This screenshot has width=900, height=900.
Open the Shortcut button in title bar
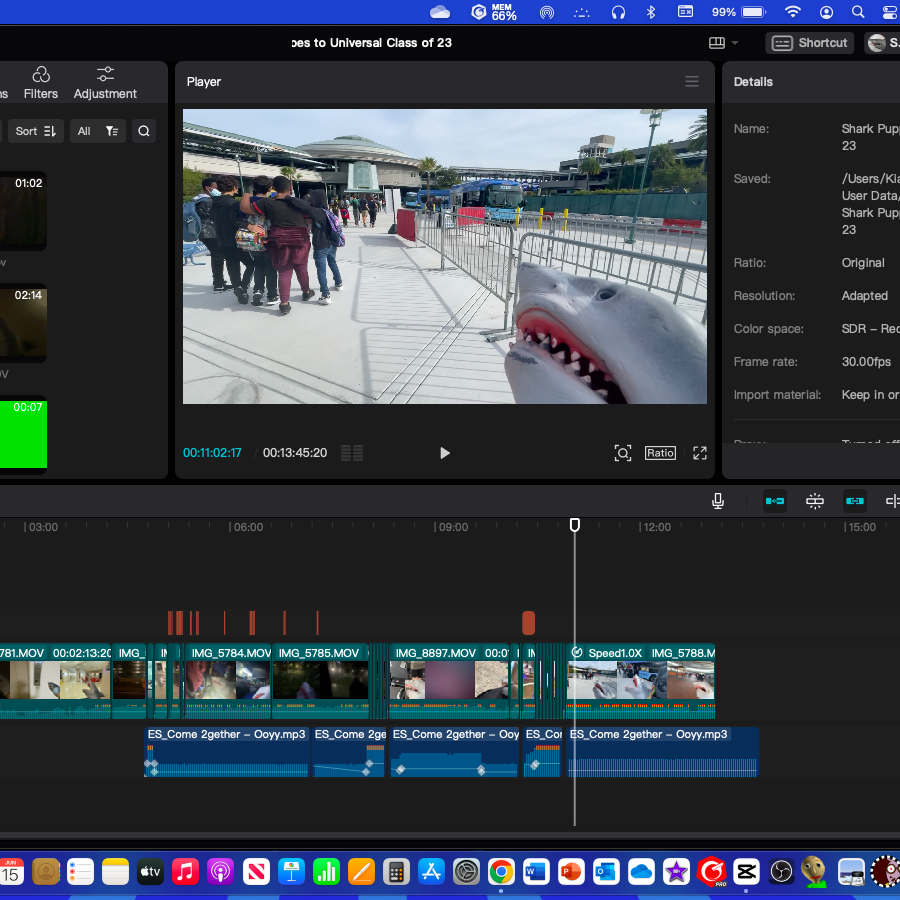(x=809, y=43)
